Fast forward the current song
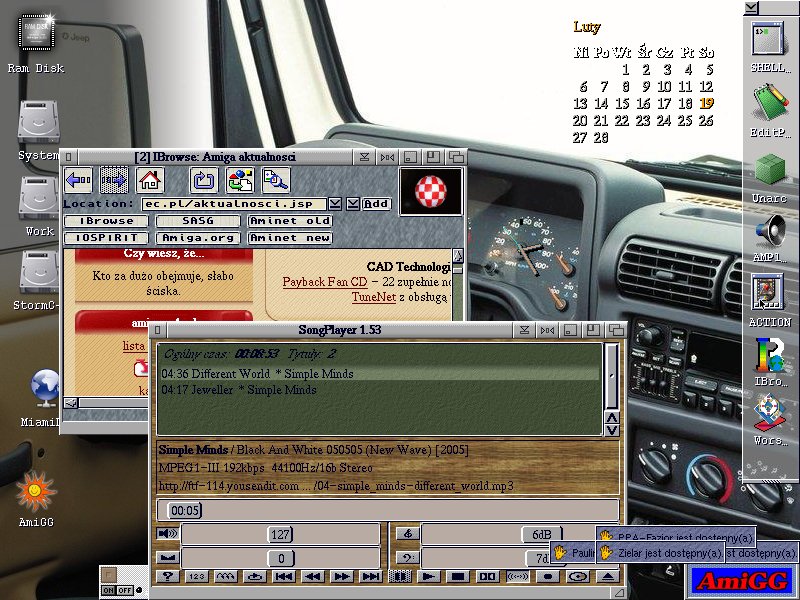800x600 pixels. pos(342,577)
